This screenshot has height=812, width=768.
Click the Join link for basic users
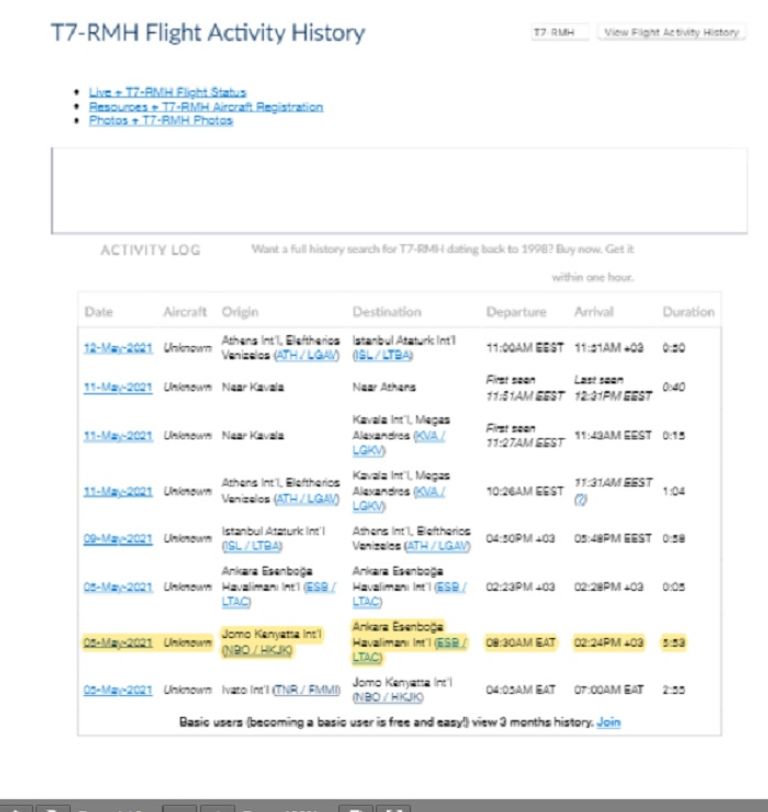pyautogui.click(x=608, y=721)
